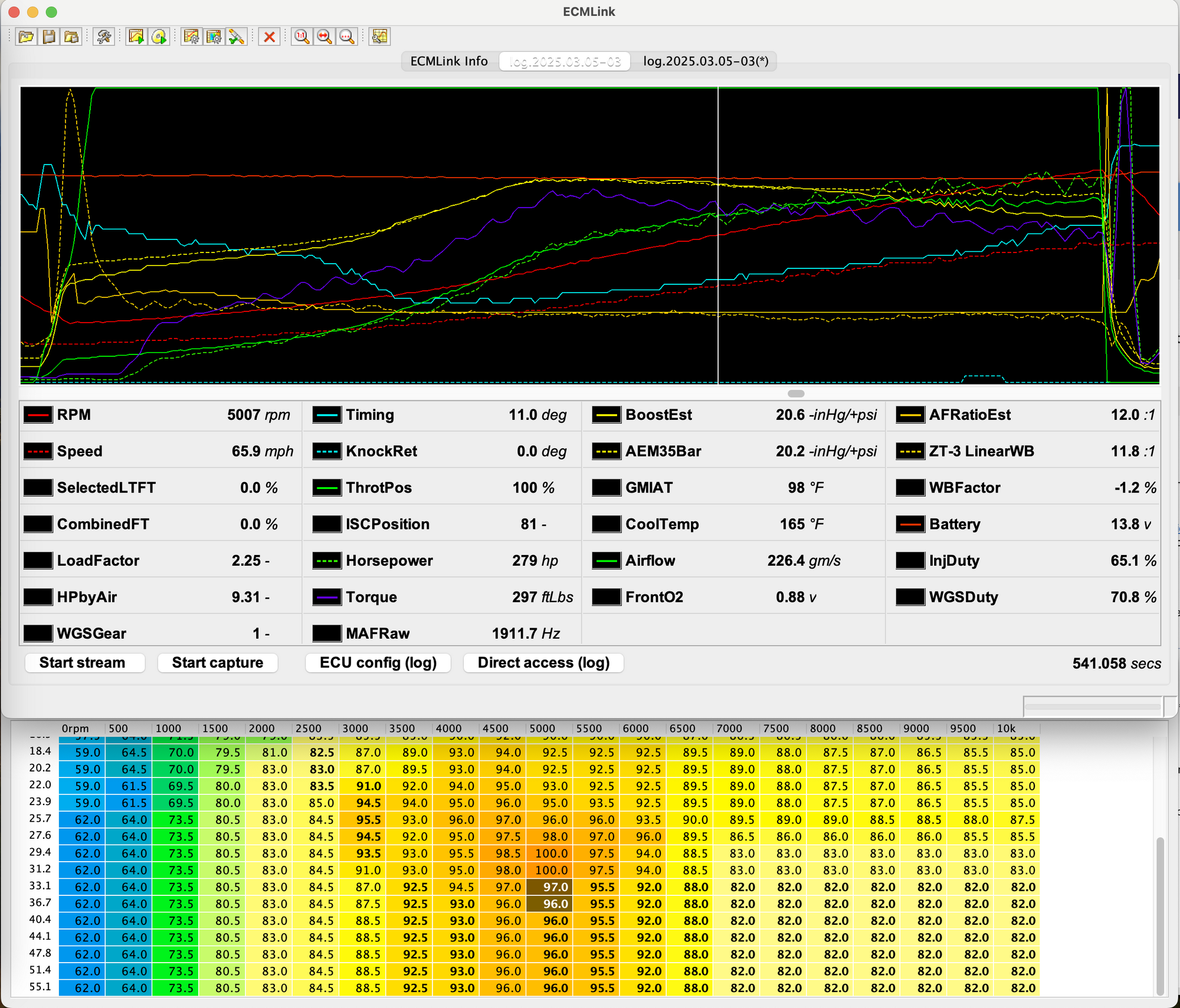
Task: Click the AFRatioEst yellow swatch
Action: click(x=910, y=415)
